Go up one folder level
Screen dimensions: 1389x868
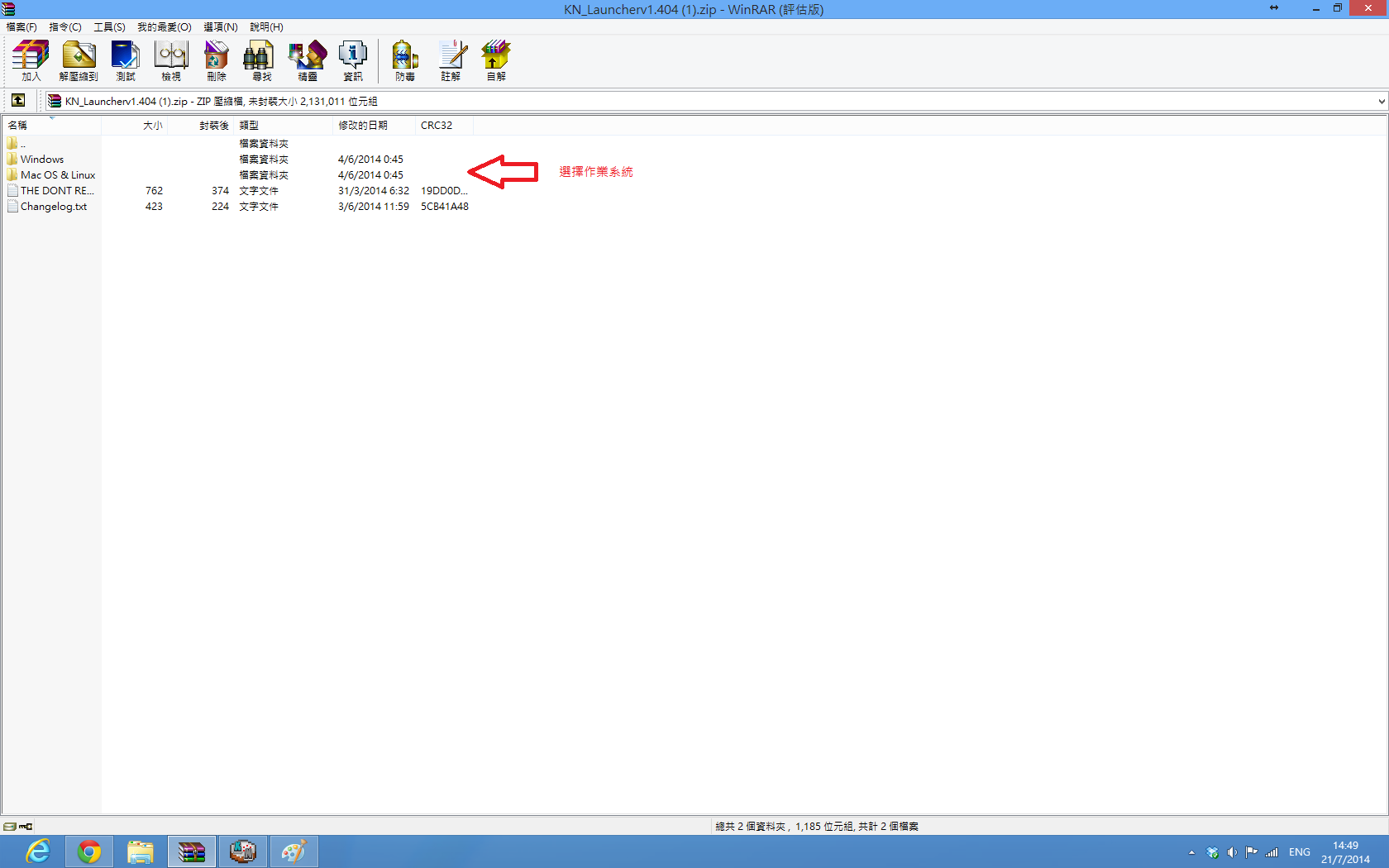[18, 101]
